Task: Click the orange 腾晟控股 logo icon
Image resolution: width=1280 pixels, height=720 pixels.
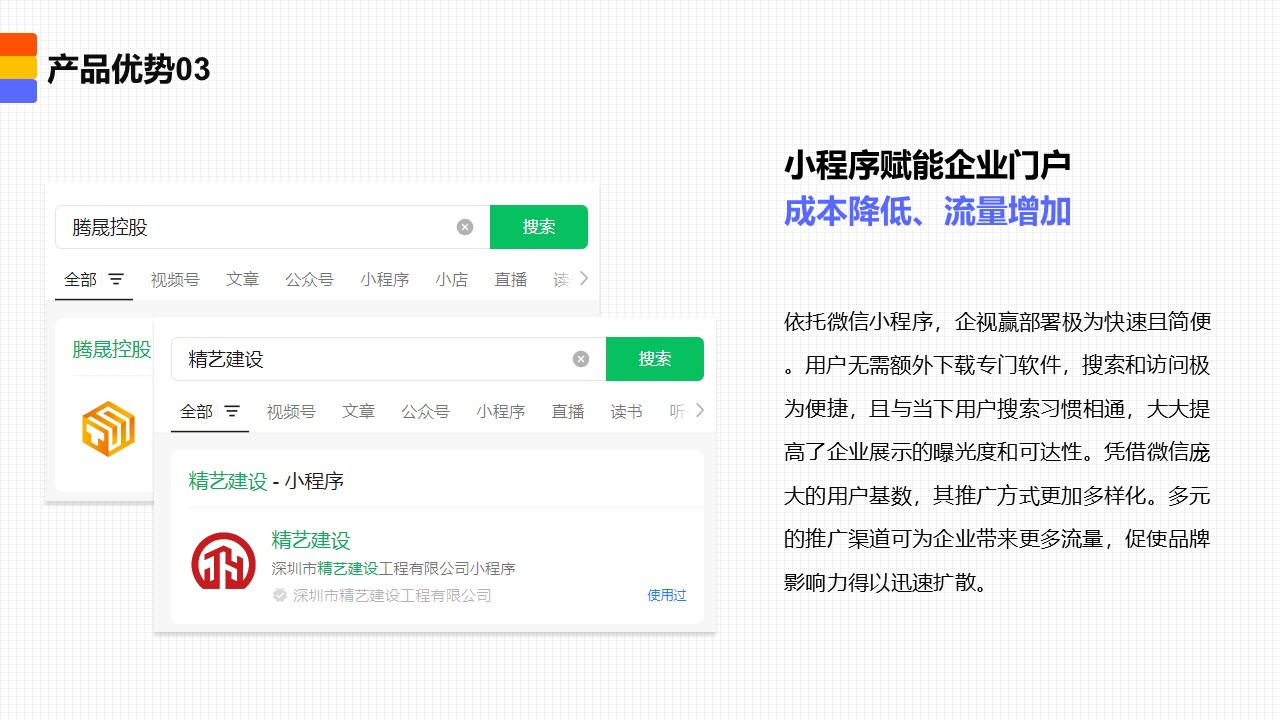Action: (x=108, y=429)
